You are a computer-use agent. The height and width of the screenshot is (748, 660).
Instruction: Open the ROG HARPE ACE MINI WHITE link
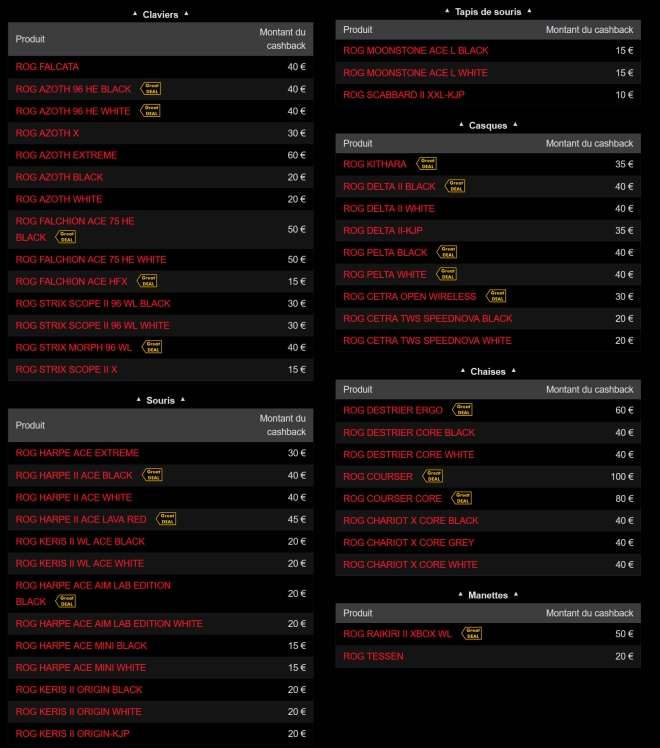[x=81, y=667]
